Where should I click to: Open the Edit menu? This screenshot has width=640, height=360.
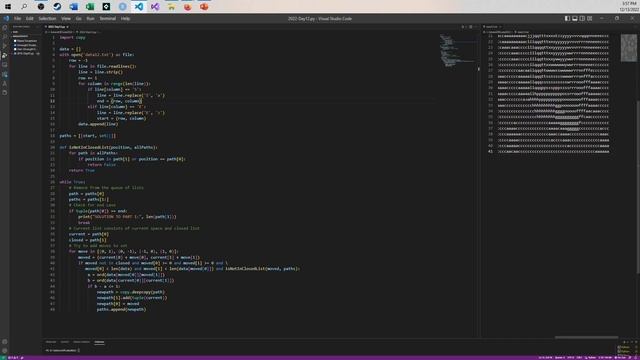29,18
